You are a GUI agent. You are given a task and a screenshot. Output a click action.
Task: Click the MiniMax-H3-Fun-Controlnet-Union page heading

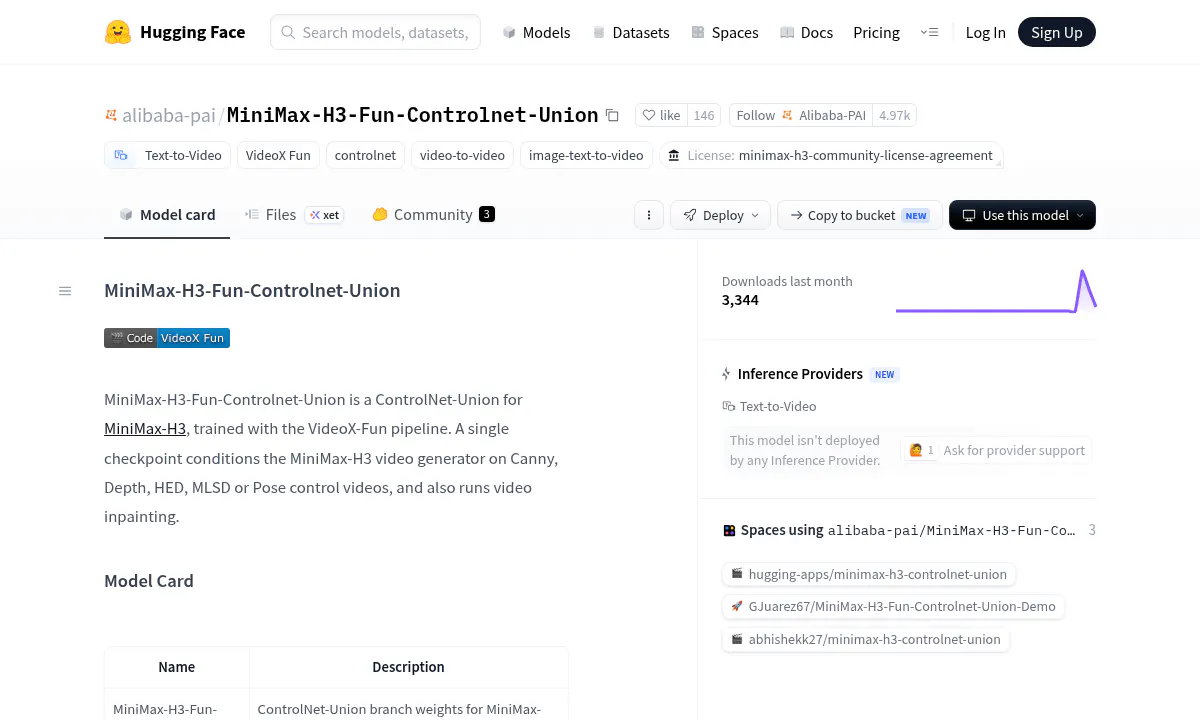pos(252,291)
